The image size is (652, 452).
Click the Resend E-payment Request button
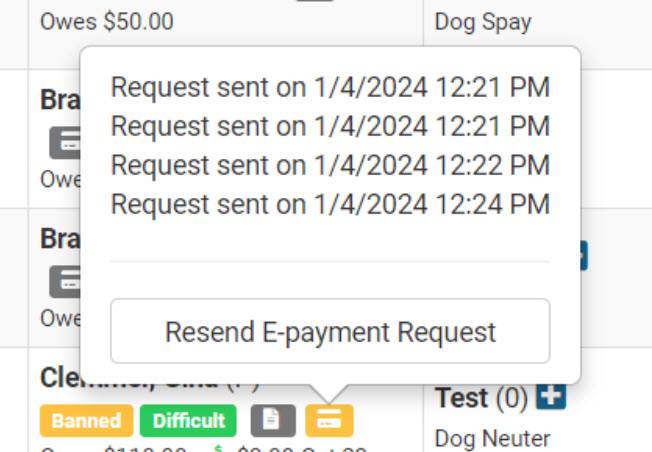(x=330, y=331)
